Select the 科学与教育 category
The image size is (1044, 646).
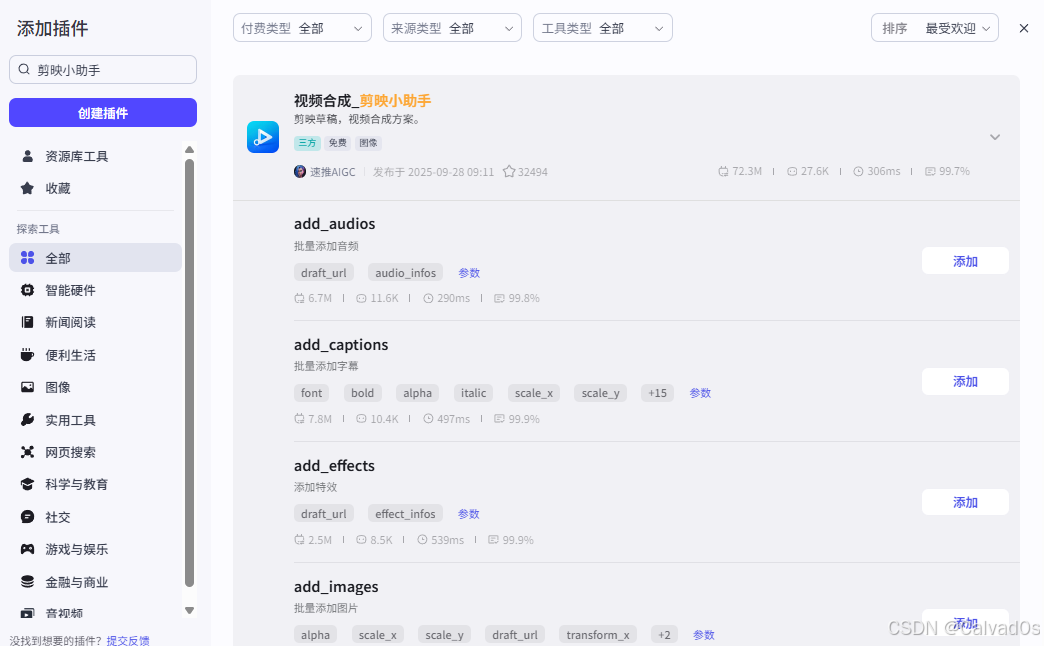point(95,484)
